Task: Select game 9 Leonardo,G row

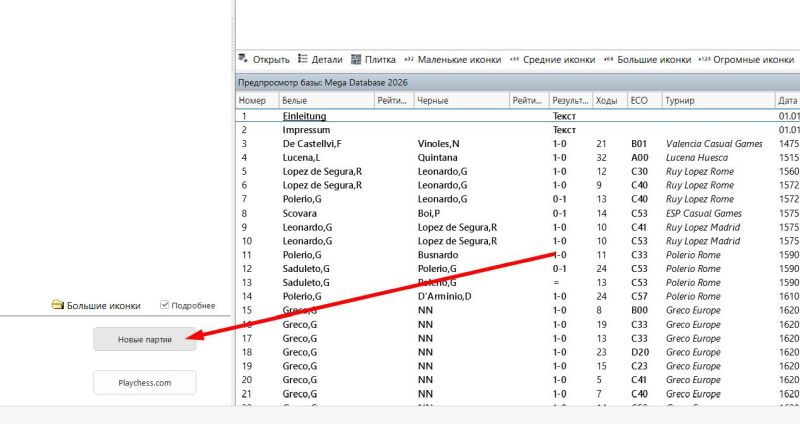Action: coord(518,227)
